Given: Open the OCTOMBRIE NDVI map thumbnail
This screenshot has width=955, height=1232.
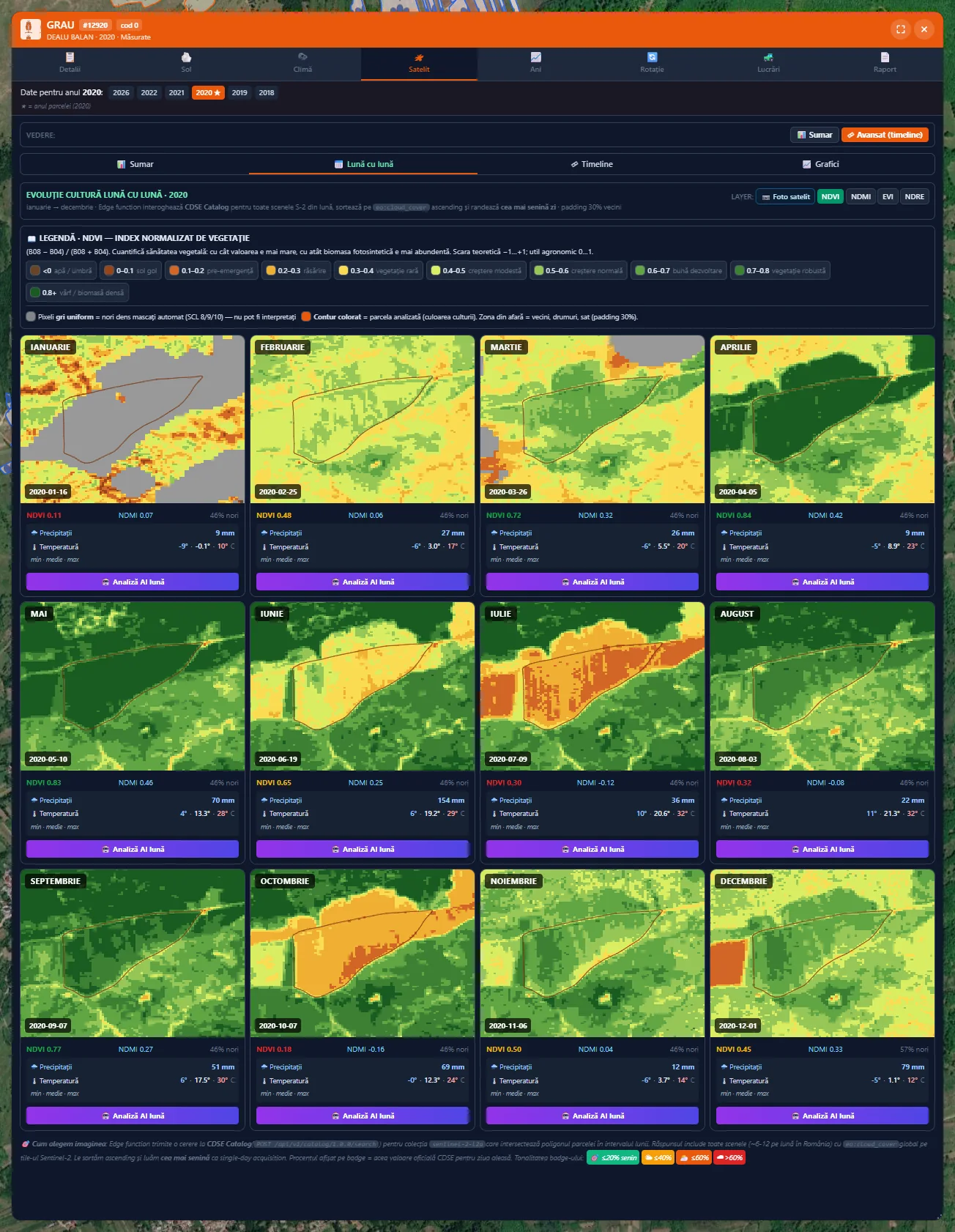Looking at the screenshot, I should click(363, 953).
